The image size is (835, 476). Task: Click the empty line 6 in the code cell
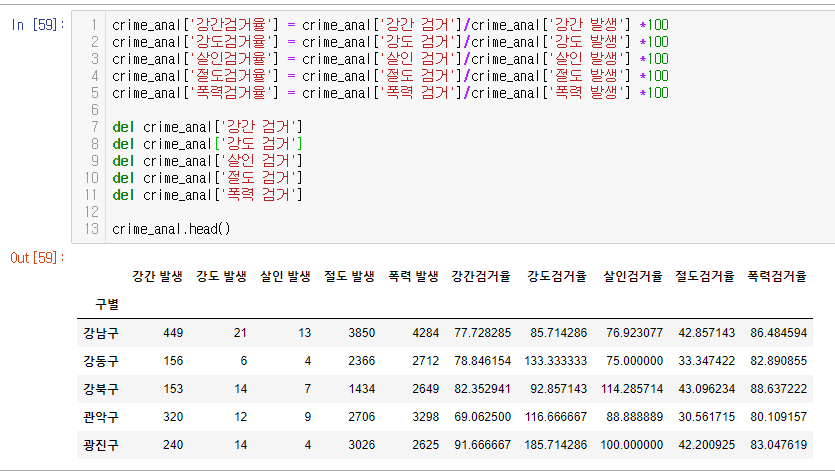tap(300, 110)
